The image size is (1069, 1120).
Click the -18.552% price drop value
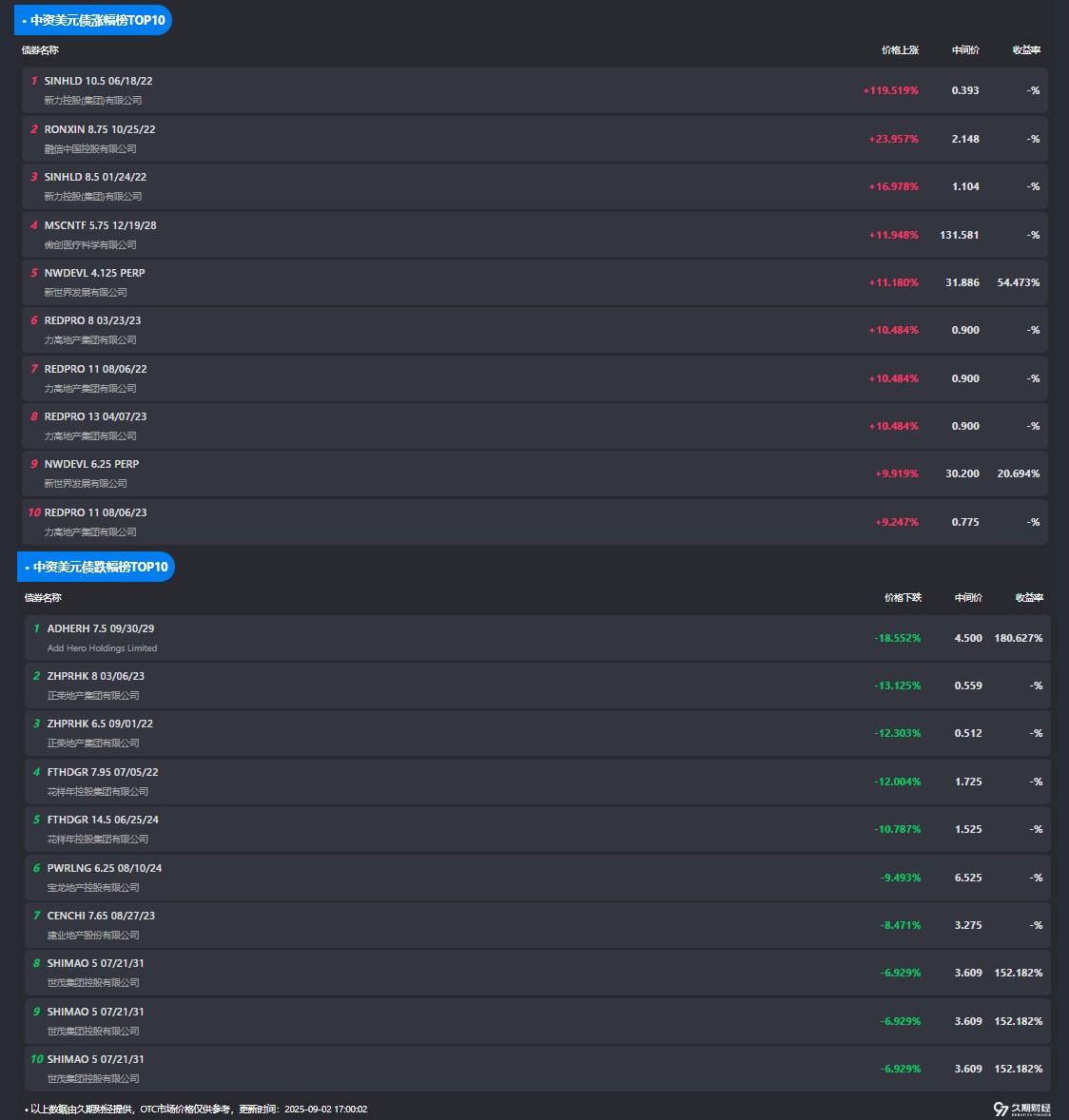coord(898,638)
